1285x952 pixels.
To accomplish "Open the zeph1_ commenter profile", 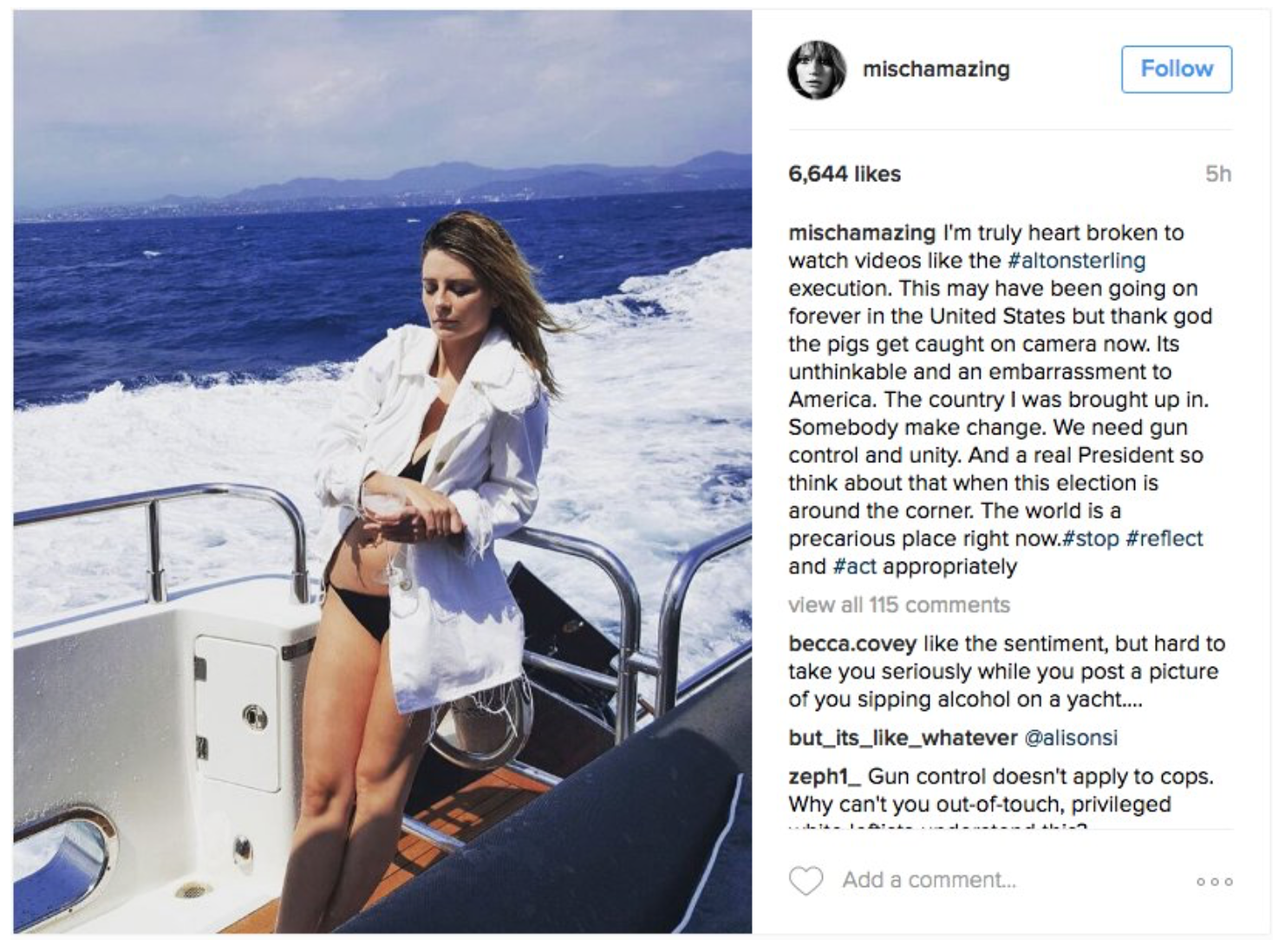I will (x=825, y=776).
